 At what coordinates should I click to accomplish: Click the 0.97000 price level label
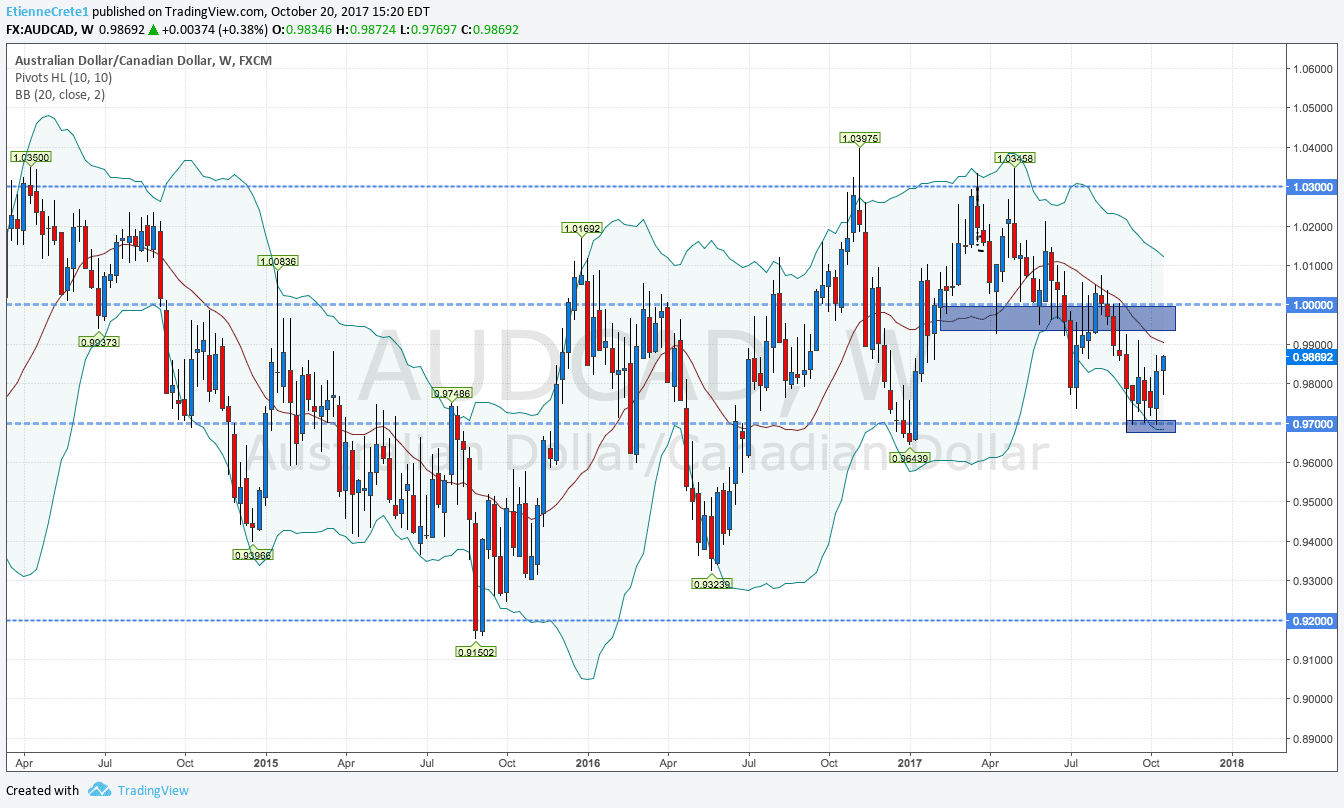(x=1311, y=423)
